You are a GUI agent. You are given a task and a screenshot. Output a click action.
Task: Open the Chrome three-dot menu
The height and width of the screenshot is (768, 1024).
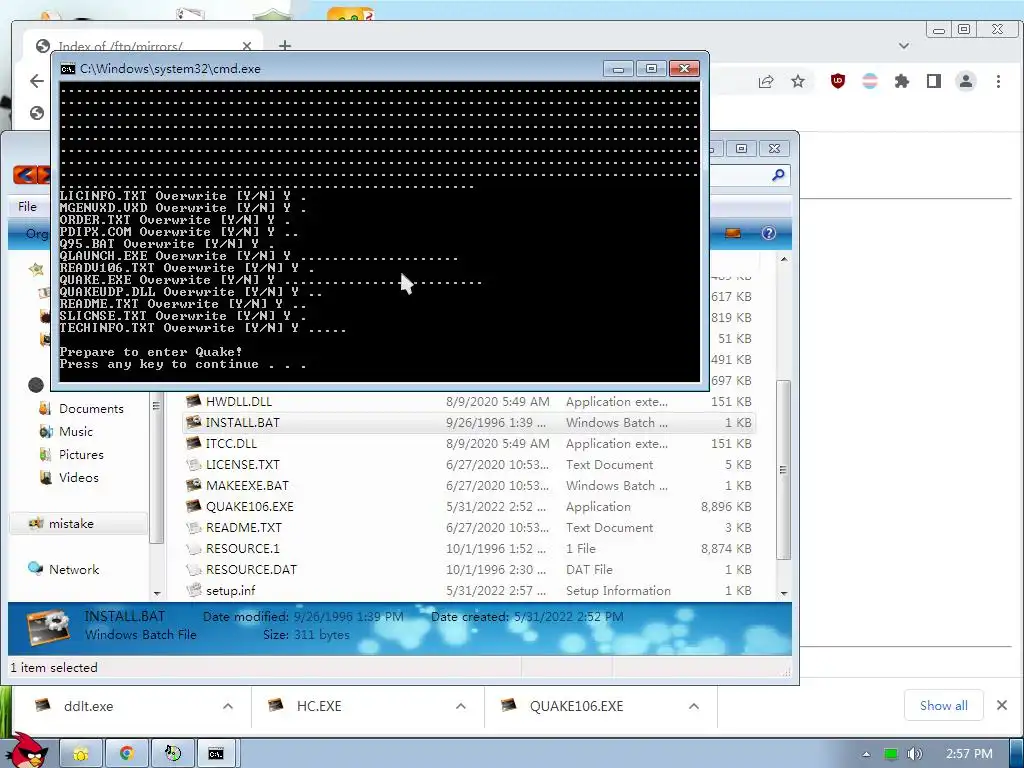point(999,81)
